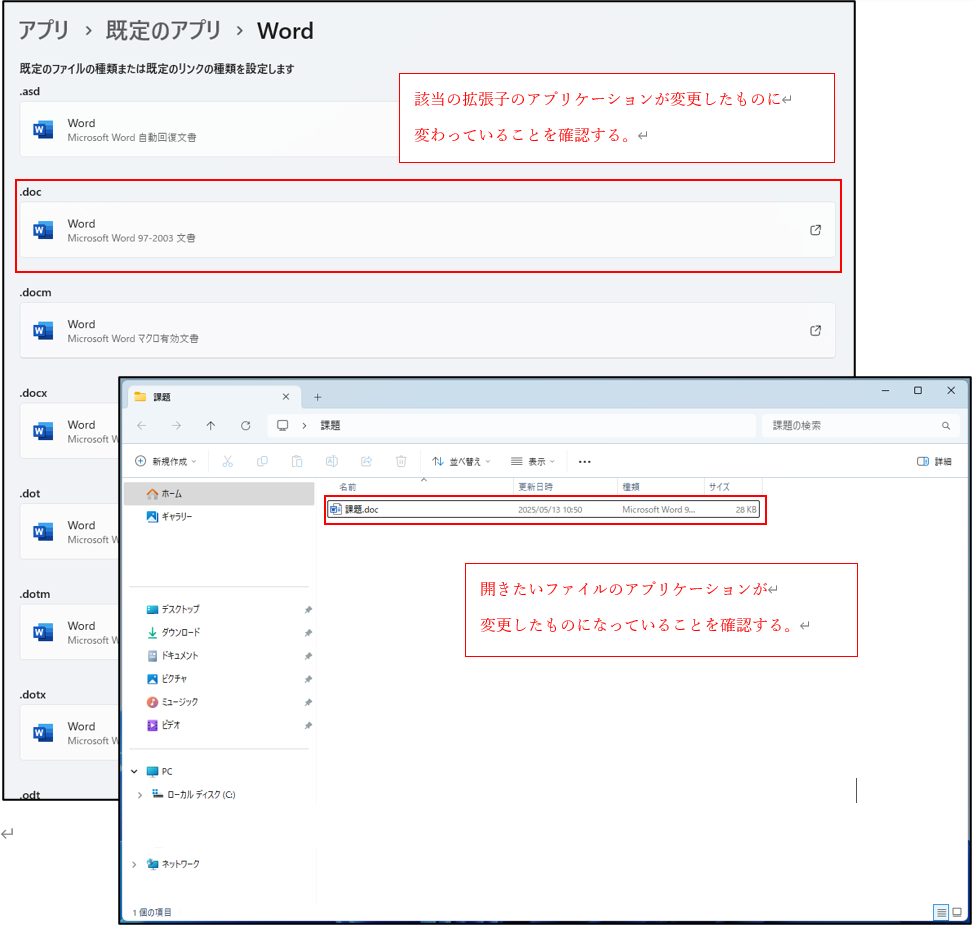This screenshot has height=928, width=974.
Task: Go to 既定のアプリ breadcrumb in Settings
Action: (163, 30)
